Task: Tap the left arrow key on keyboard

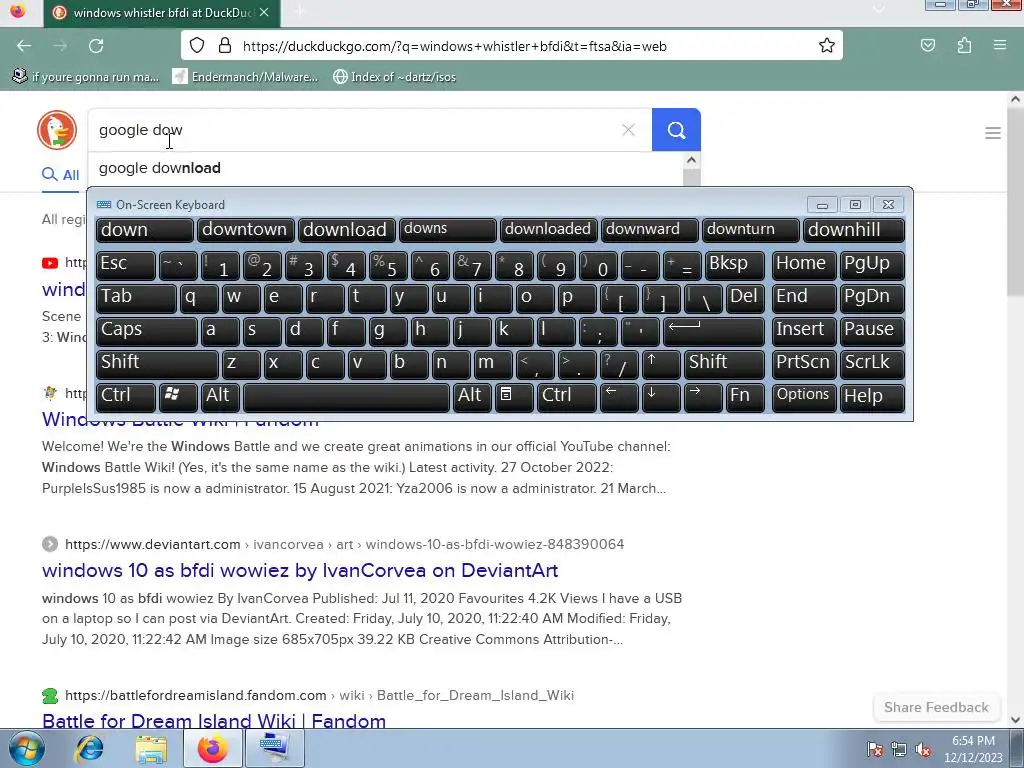Action: [618, 397]
